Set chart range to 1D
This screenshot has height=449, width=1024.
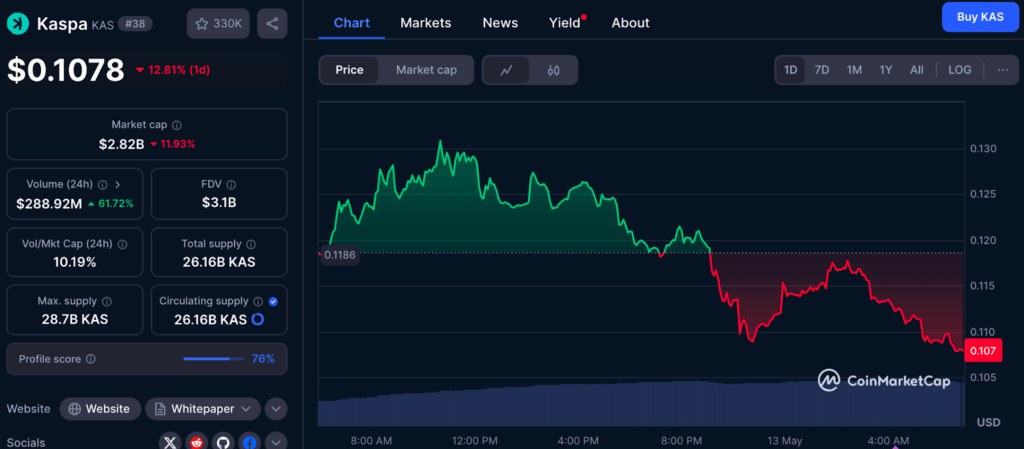point(791,70)
